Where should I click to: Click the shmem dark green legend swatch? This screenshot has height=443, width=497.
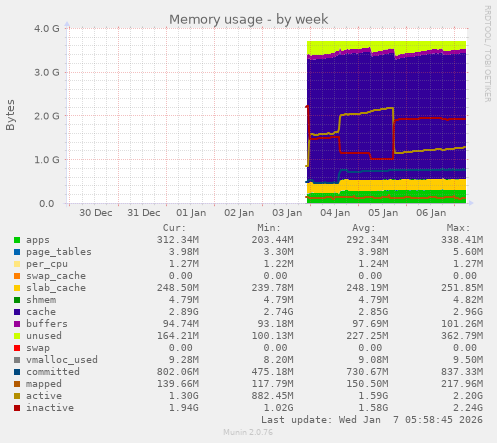click(17, 300)
